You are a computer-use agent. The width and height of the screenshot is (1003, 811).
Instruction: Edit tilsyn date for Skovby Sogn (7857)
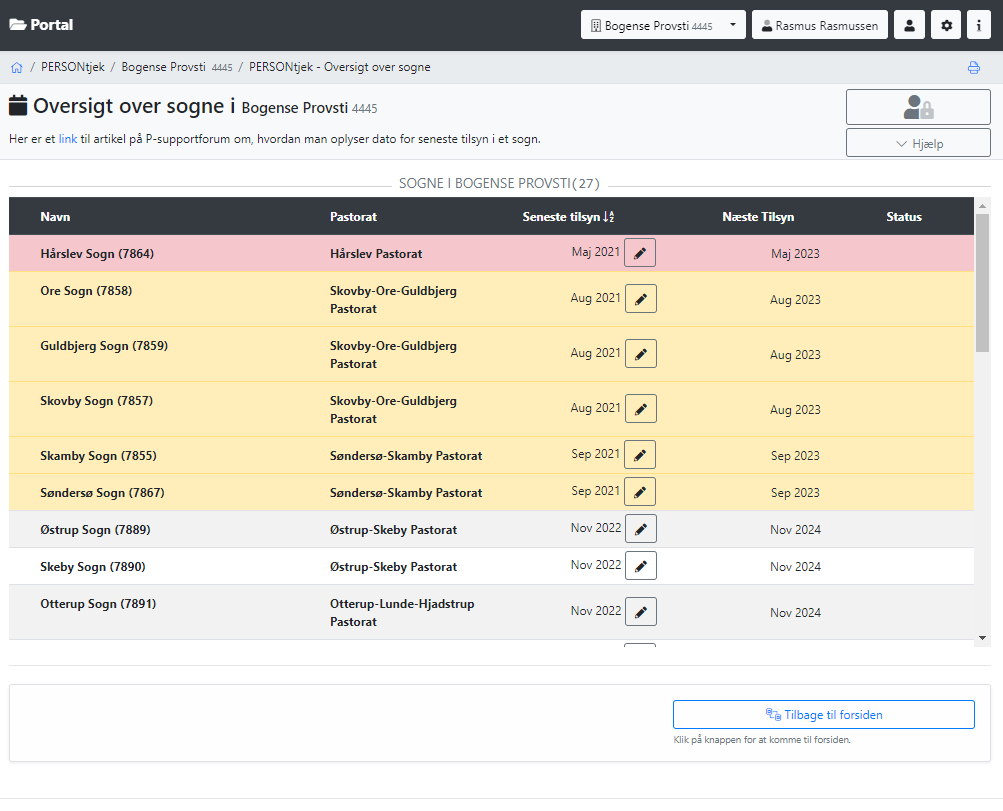[x=640, y=409]
